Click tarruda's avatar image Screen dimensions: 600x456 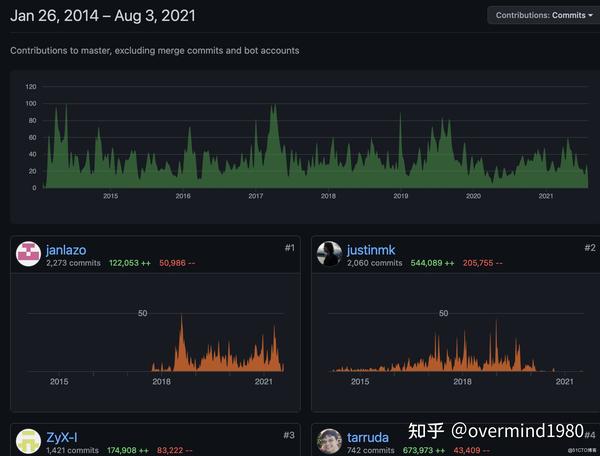(329, 441)
